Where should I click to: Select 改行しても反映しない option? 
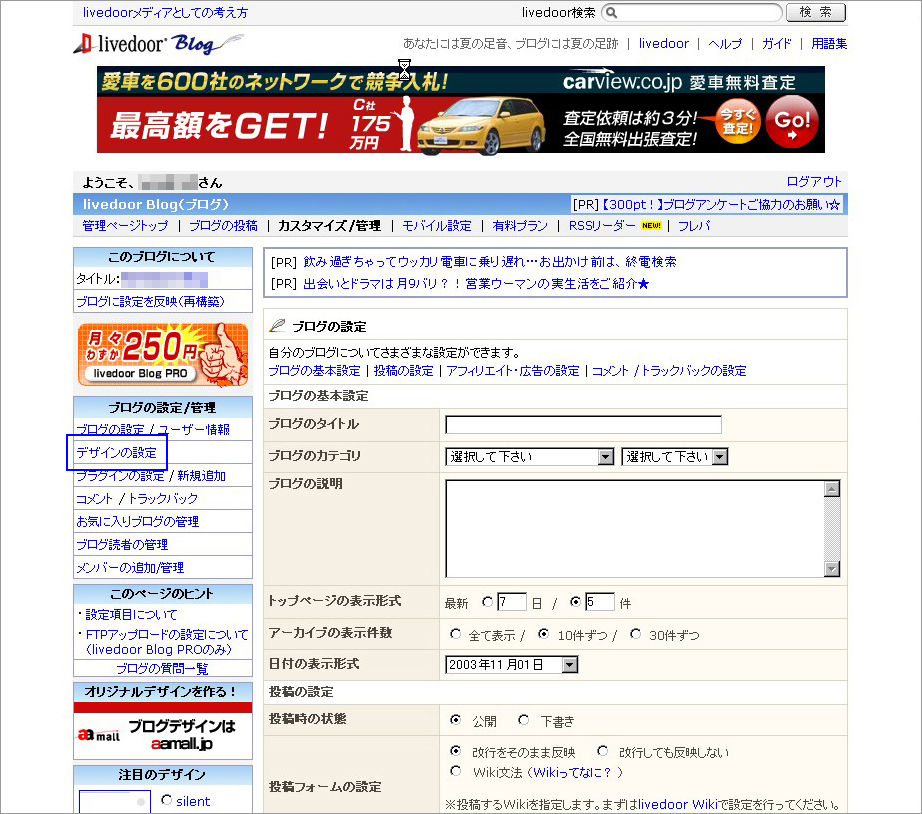602,751
